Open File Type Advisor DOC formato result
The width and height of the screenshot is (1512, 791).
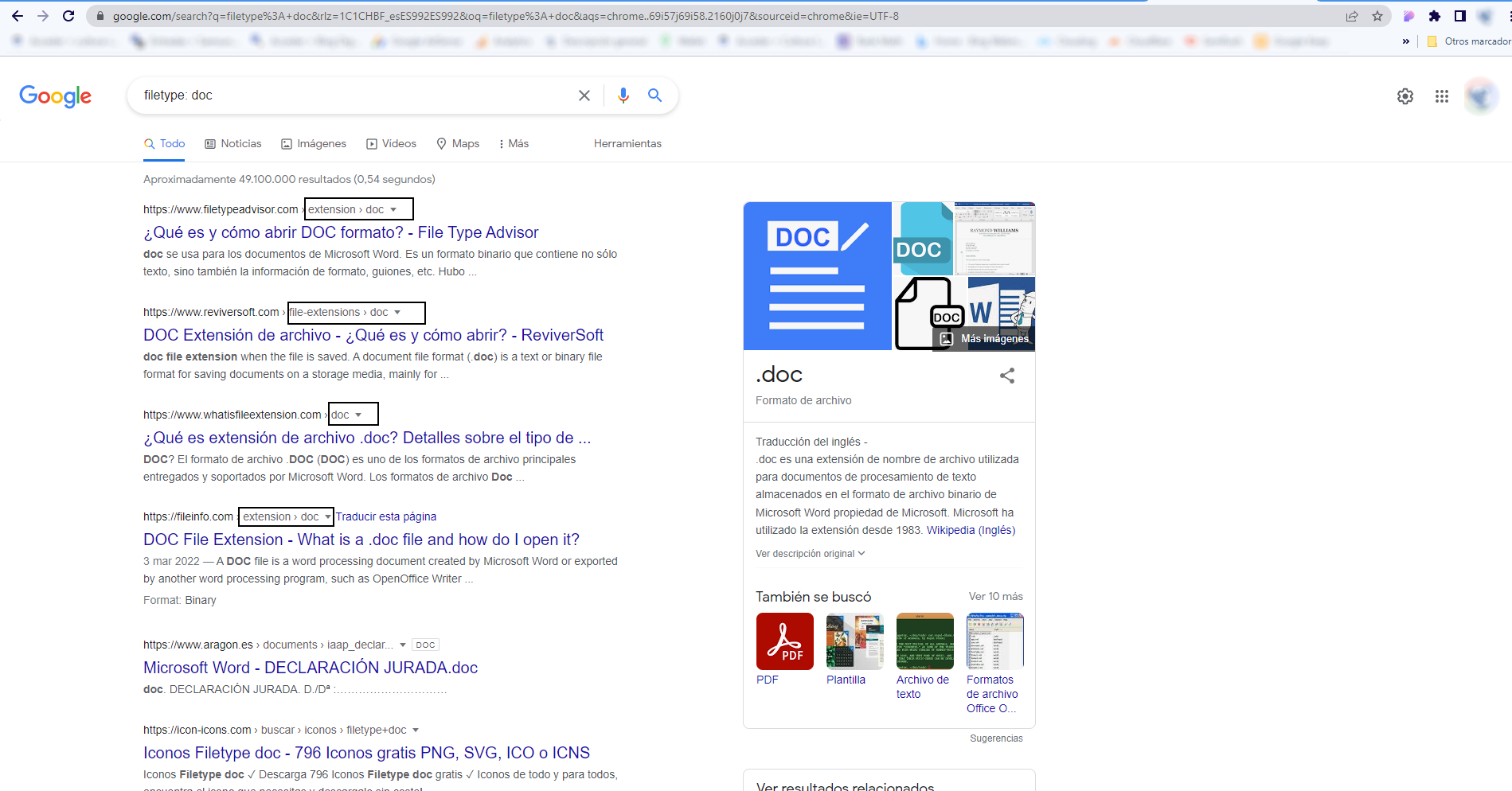341,232
